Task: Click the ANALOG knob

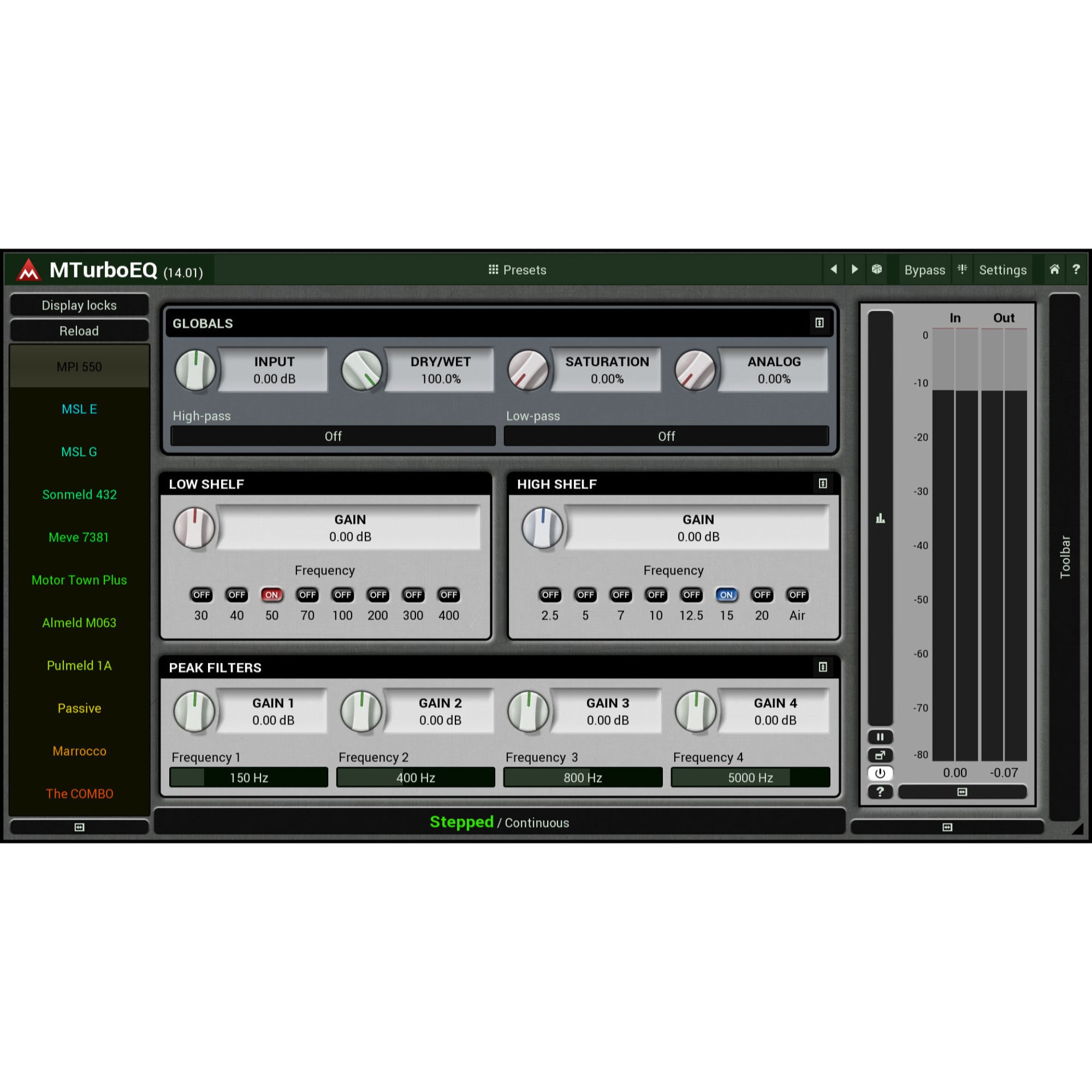Action: pyautogui.click(x=695, y=370)
